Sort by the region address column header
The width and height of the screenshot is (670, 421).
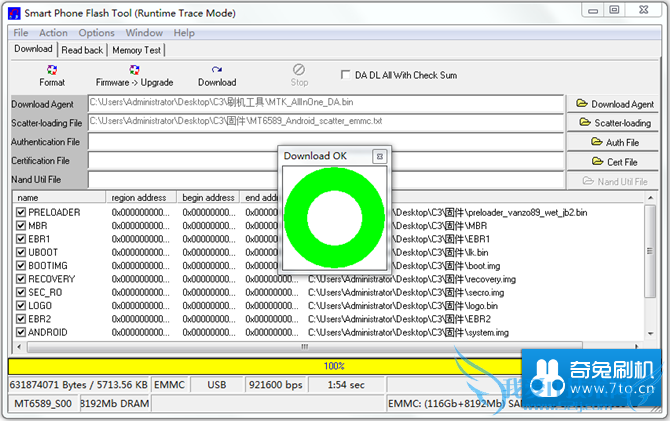click(x=139, y=198)
